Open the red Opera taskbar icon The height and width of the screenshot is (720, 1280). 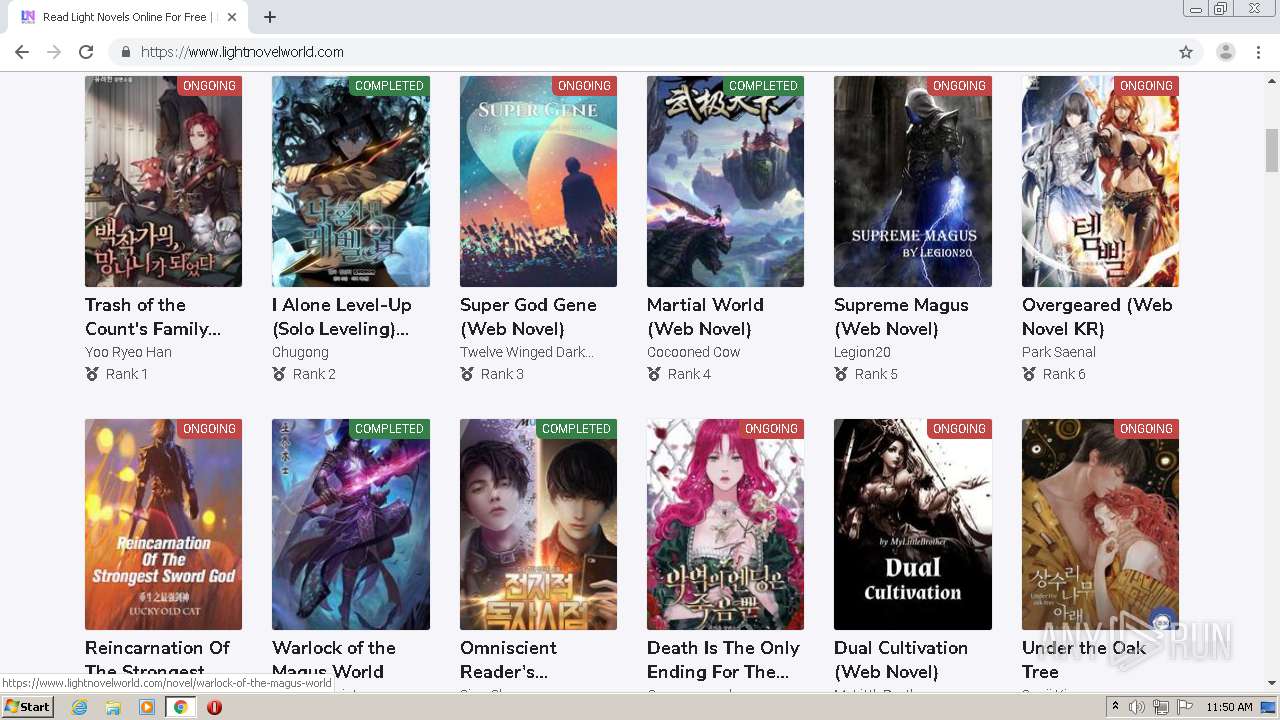(214, 707)
